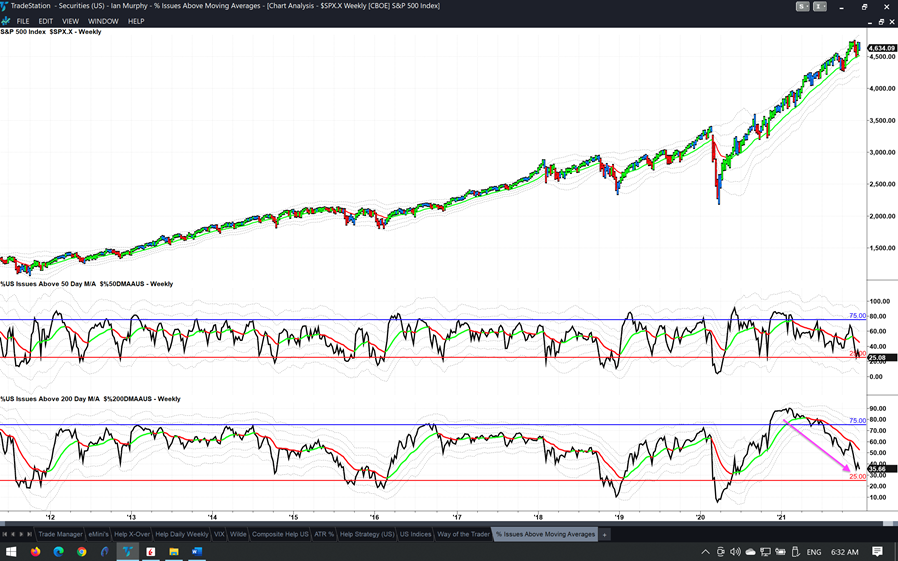Switch to the Trade Manager tab
898x561 pixels.
pos(60,534)
